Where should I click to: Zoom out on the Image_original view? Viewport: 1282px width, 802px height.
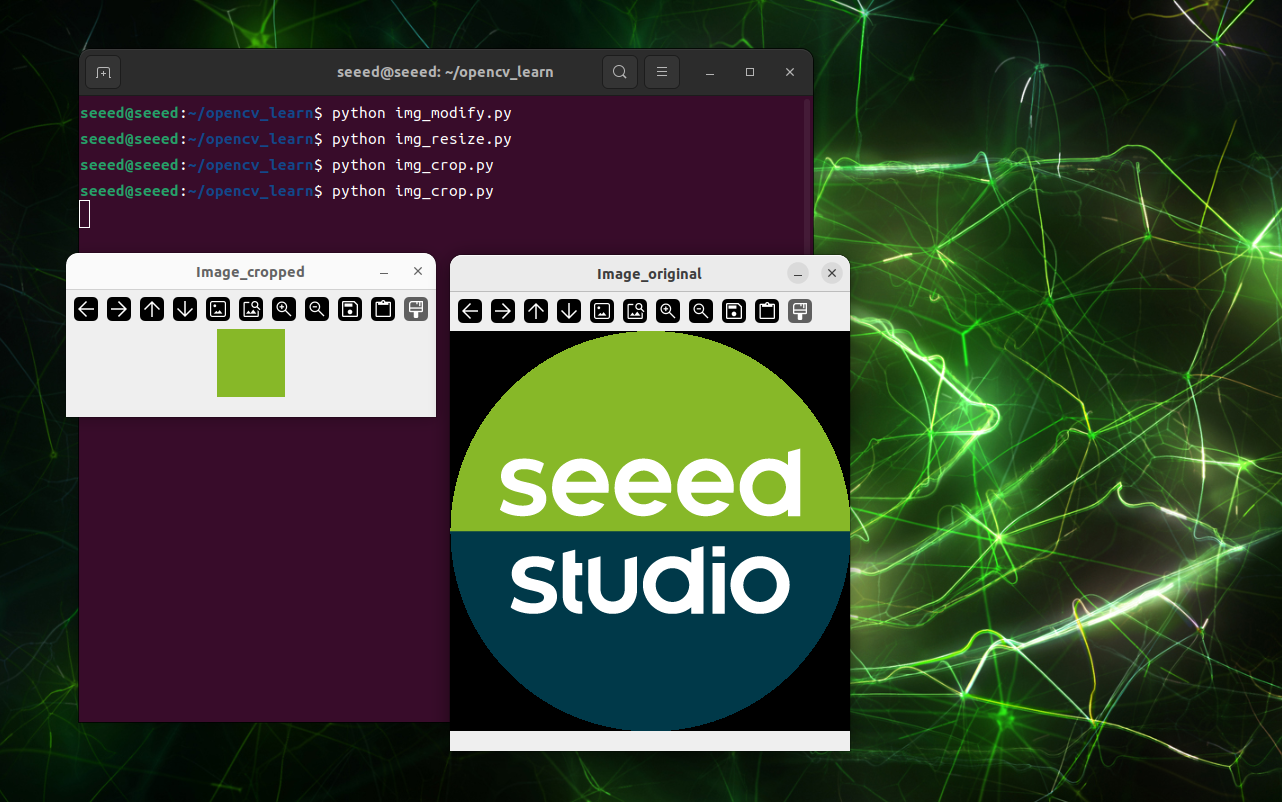coord(701,311)
